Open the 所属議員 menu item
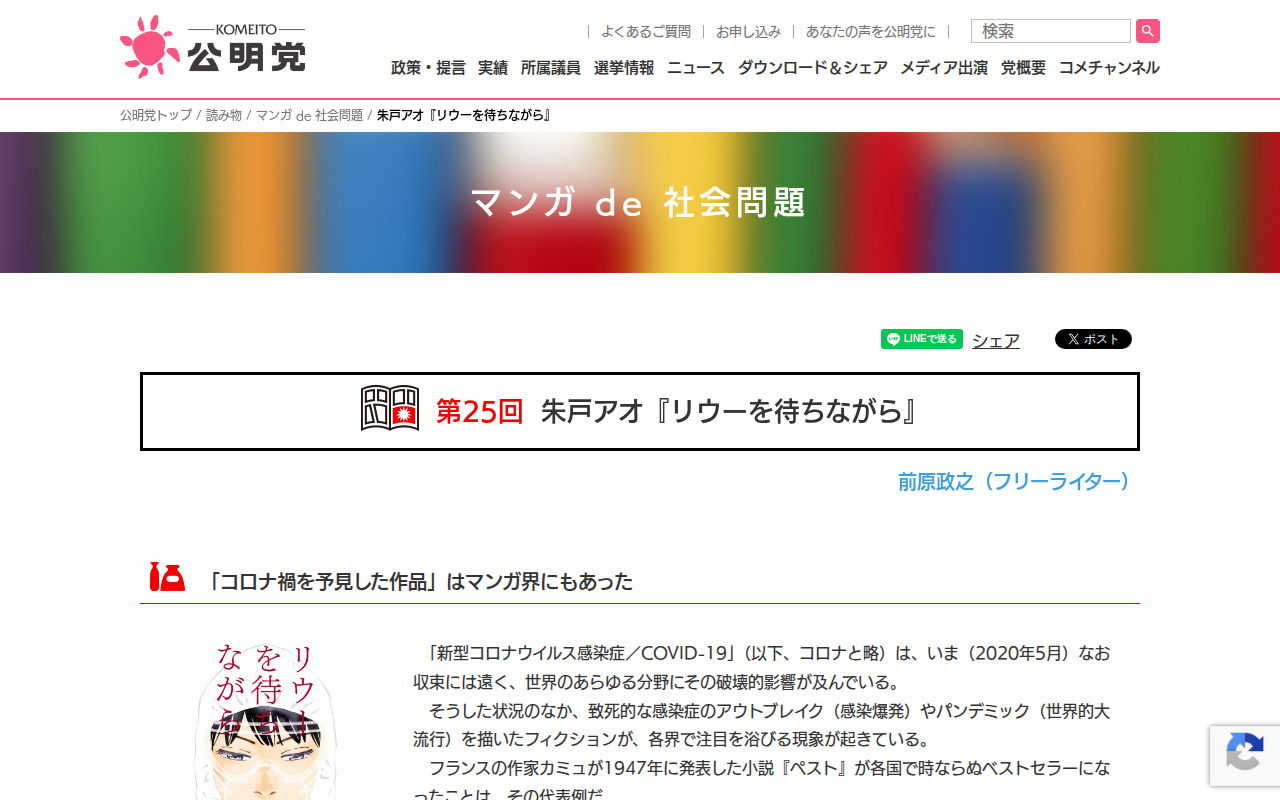Viewport: 1280px width, 800px height. [x=551, y=68]
